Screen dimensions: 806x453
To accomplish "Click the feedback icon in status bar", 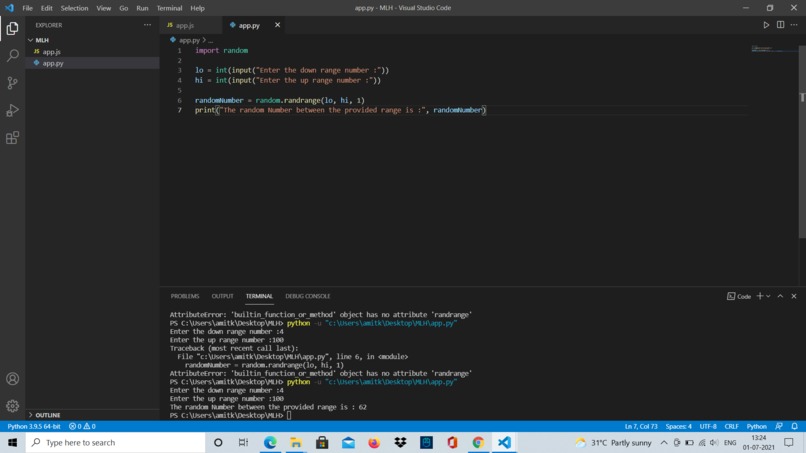I will click(779, 426).
